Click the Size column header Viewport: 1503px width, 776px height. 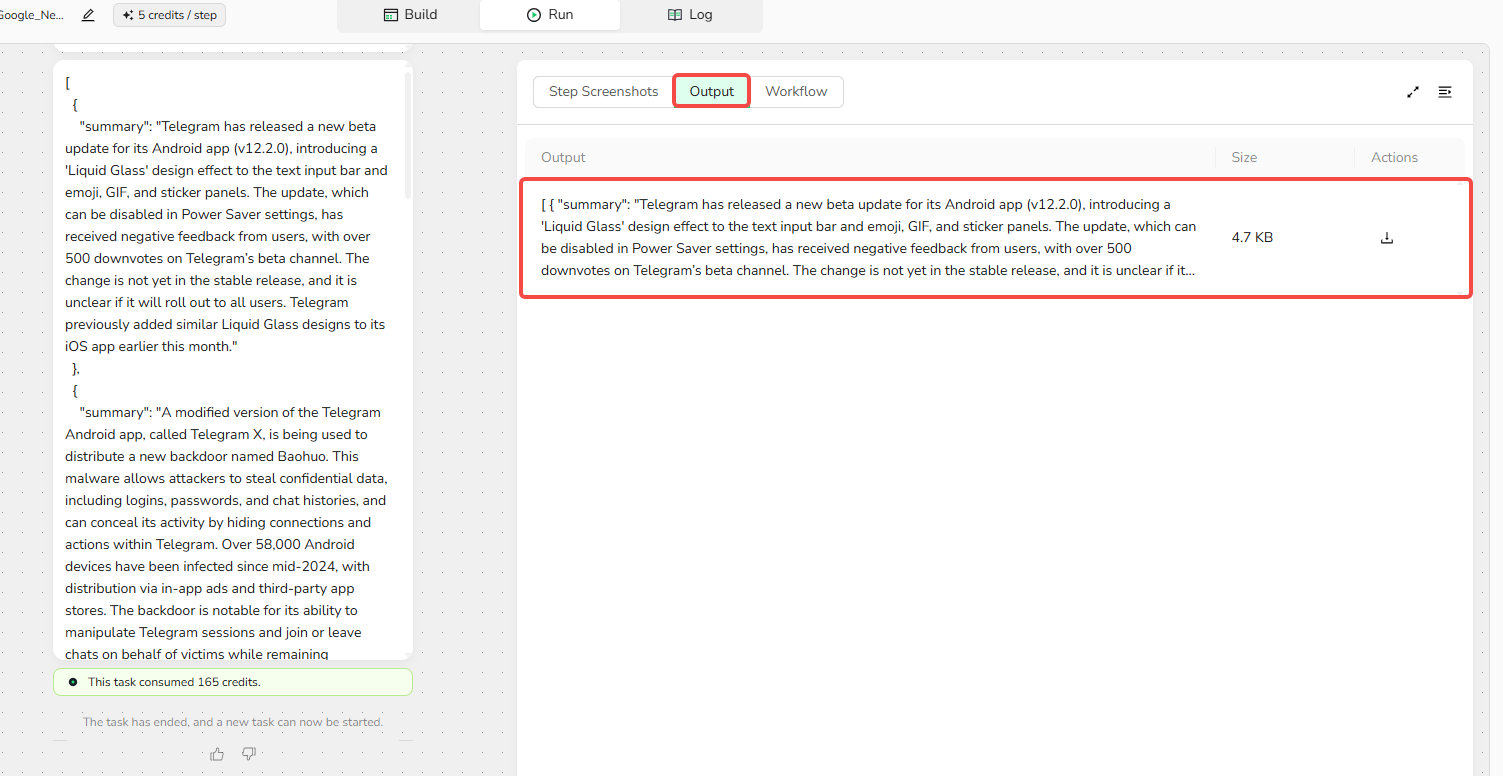pos(1244,157)
